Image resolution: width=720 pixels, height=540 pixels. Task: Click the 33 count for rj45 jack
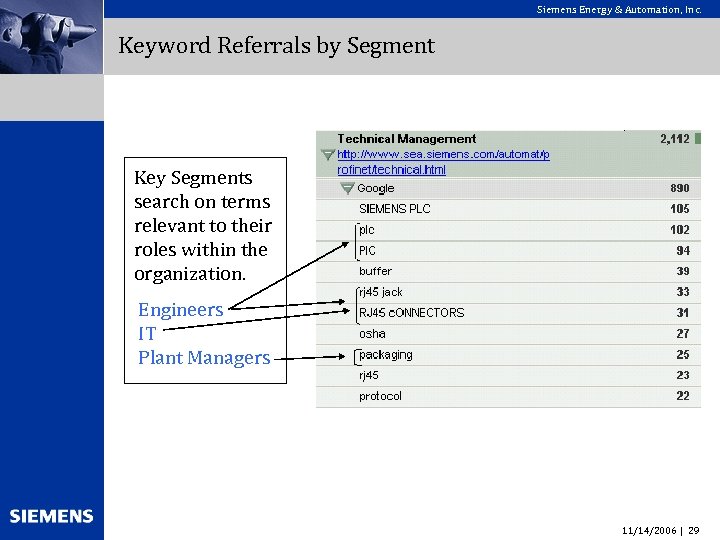pos(683,292)
